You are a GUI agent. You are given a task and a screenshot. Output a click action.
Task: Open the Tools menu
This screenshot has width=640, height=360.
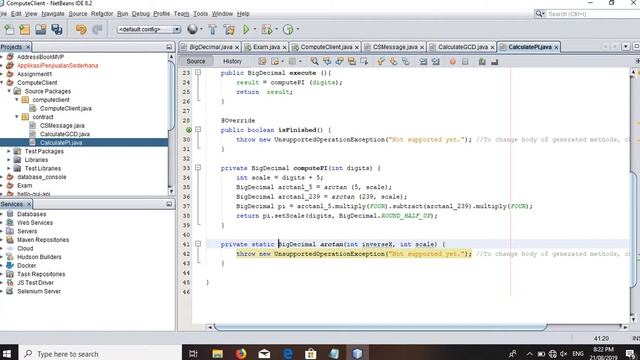coord(200,14)
